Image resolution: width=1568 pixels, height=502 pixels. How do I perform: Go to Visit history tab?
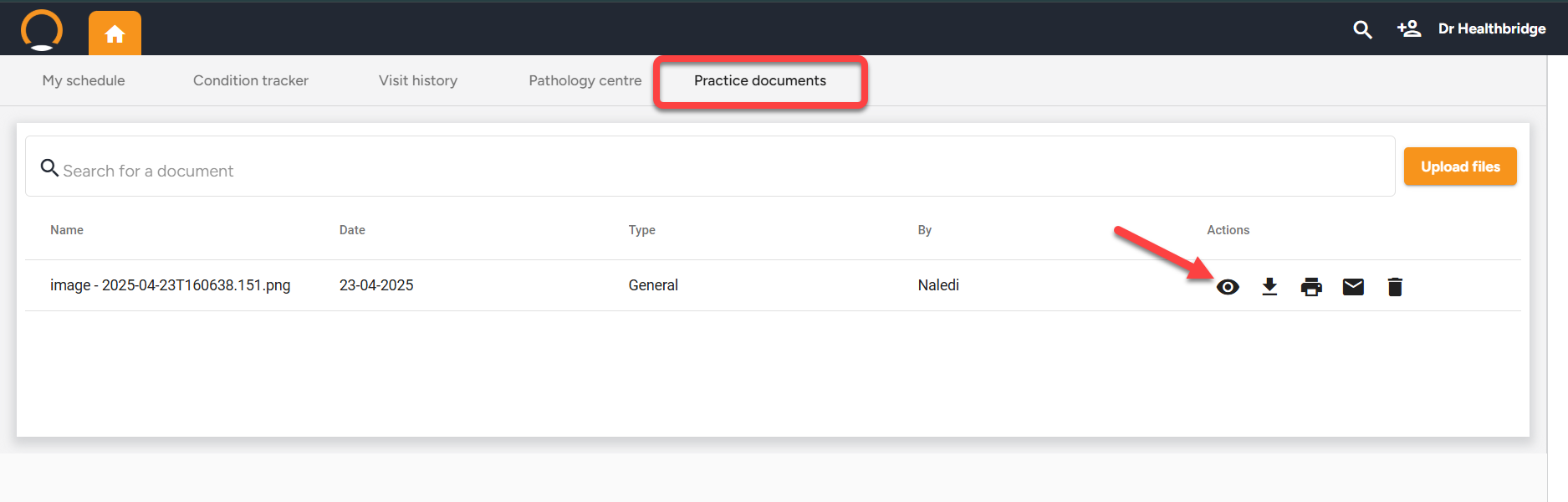[418, 80]
